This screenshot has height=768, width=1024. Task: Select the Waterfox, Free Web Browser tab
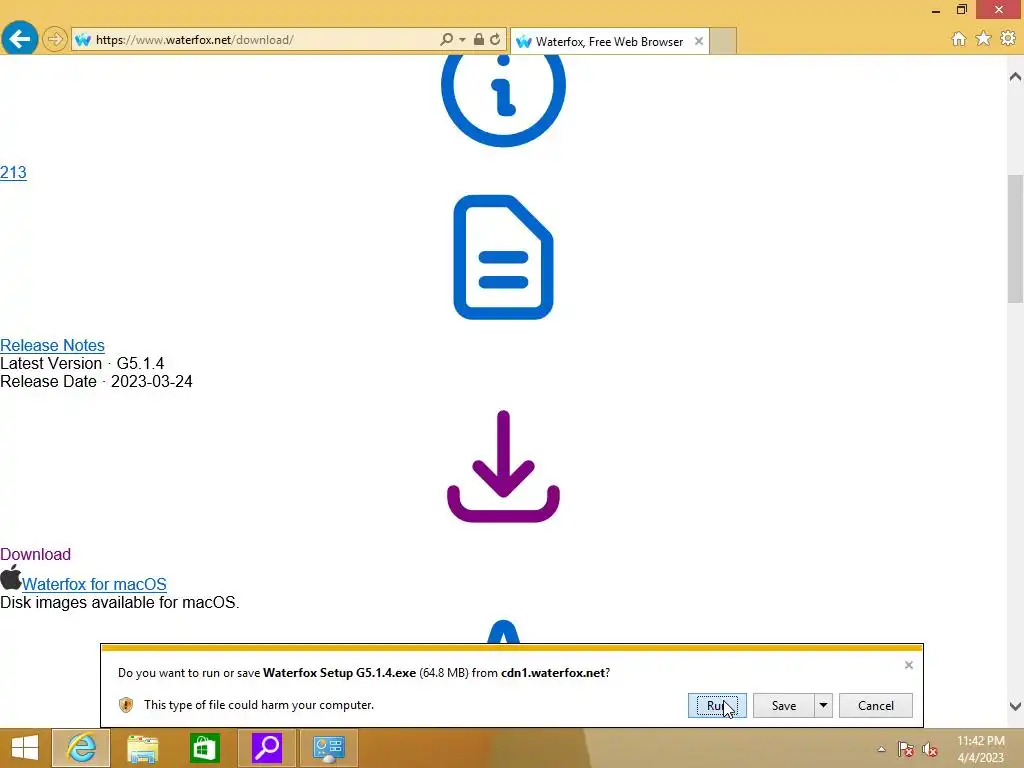pos(609,41)
